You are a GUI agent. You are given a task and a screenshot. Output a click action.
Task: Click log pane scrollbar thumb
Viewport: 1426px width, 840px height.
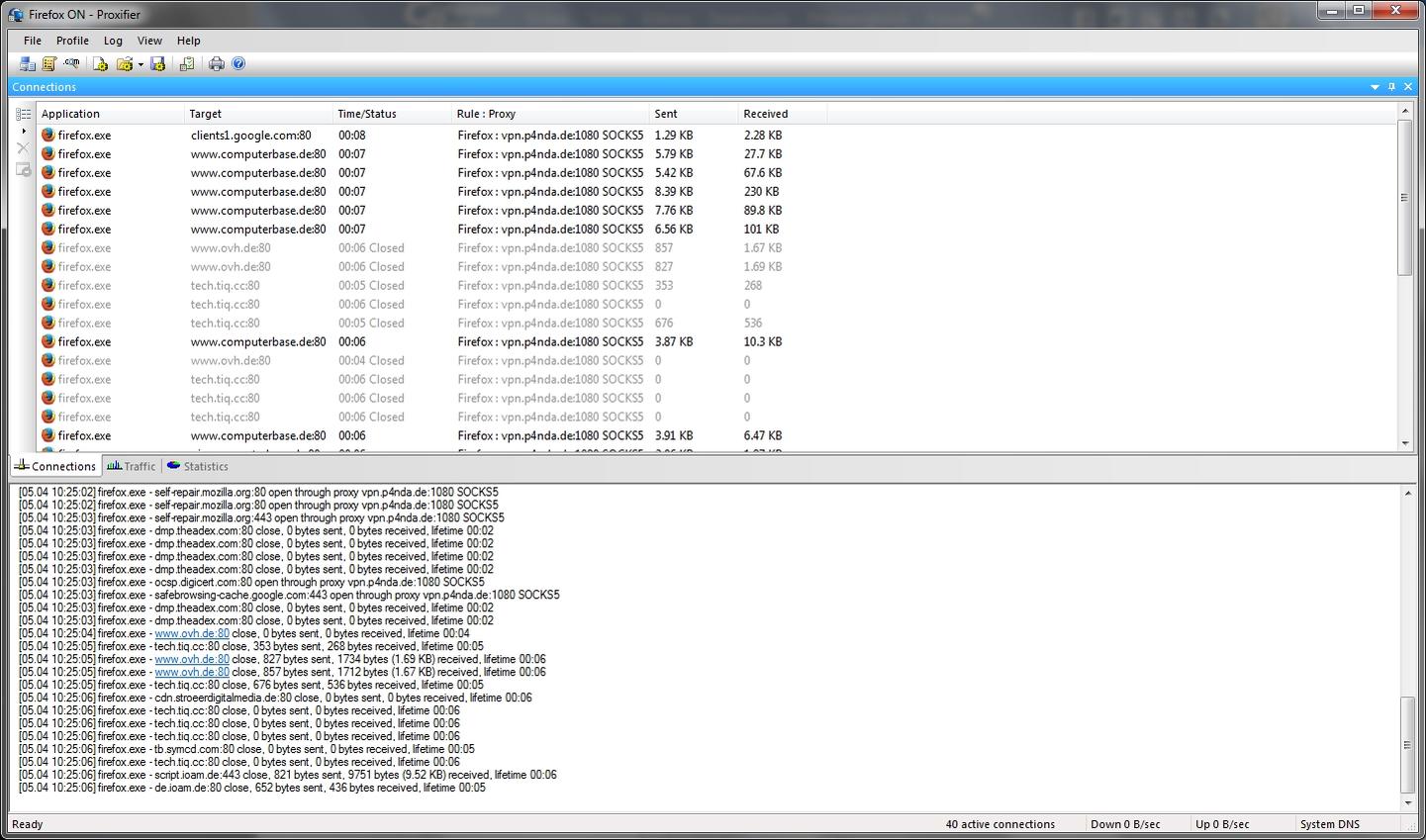1408,745
